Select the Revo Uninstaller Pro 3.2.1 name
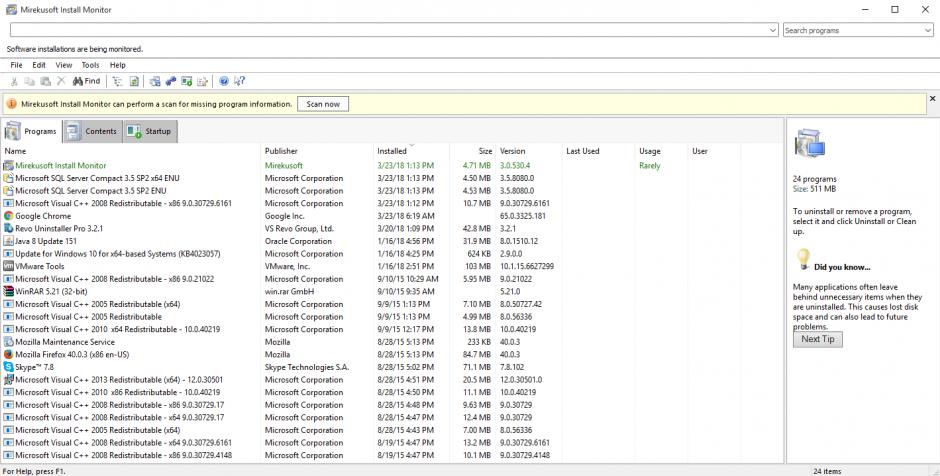The height and width of the screenshot is (476, 940). tap(59, 228)
